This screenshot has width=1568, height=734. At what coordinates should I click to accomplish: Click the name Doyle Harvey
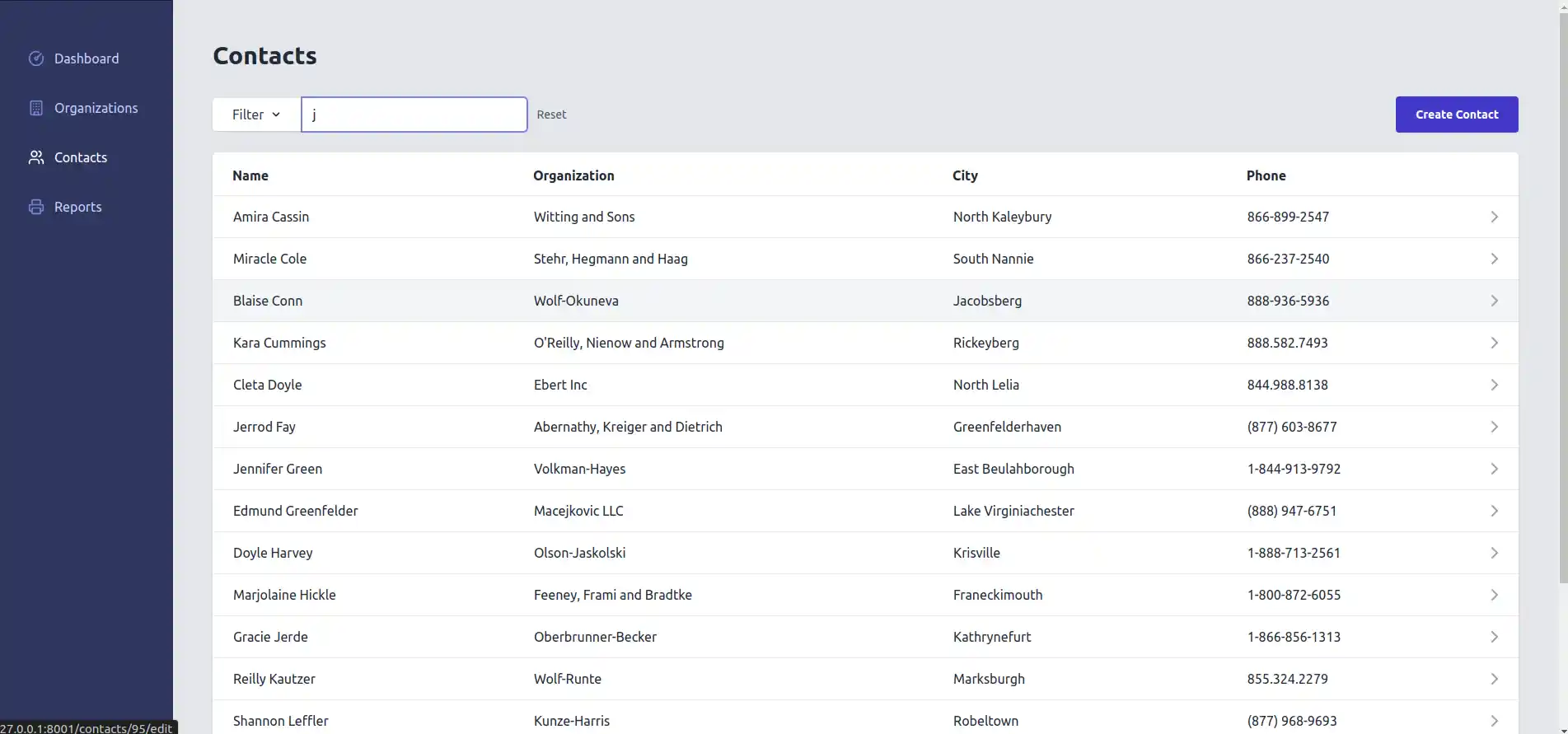(273, 553)
